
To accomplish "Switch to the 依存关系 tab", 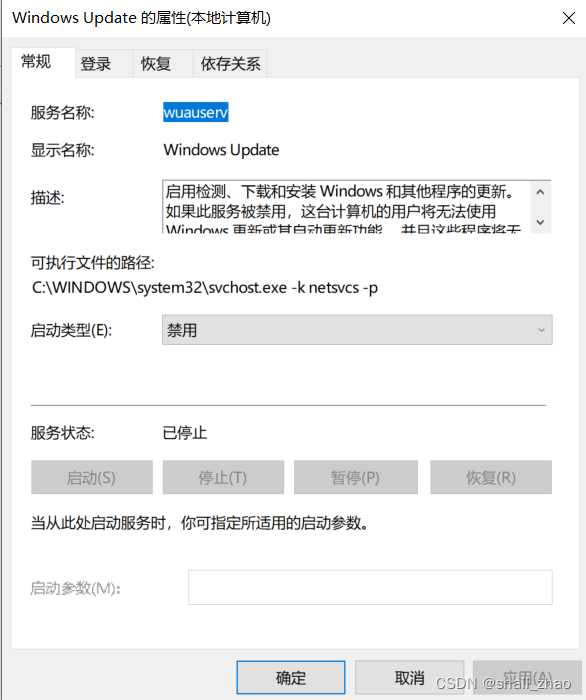I will click(x=230, y=64).
